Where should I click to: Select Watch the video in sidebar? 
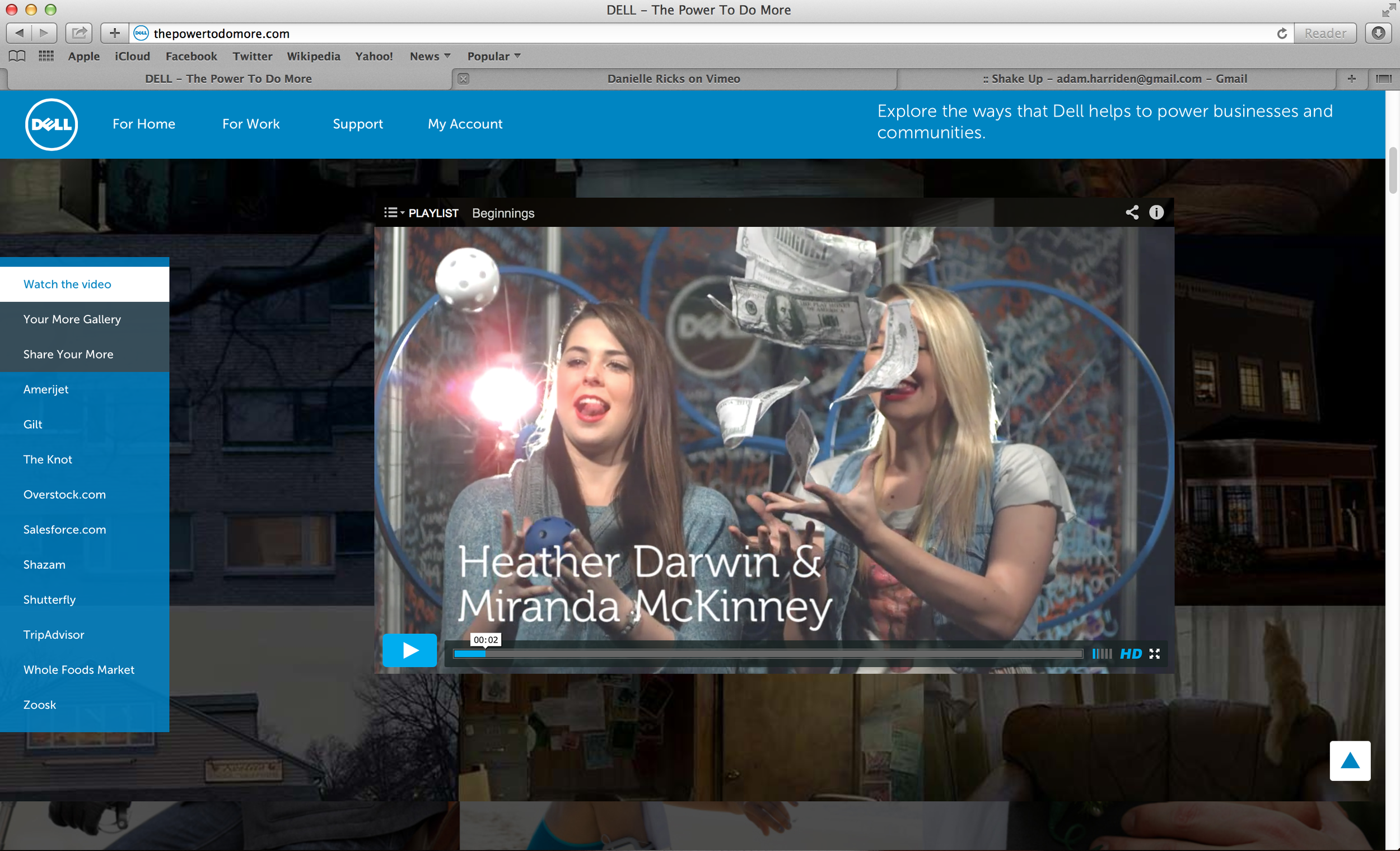[x=85, y=284]
